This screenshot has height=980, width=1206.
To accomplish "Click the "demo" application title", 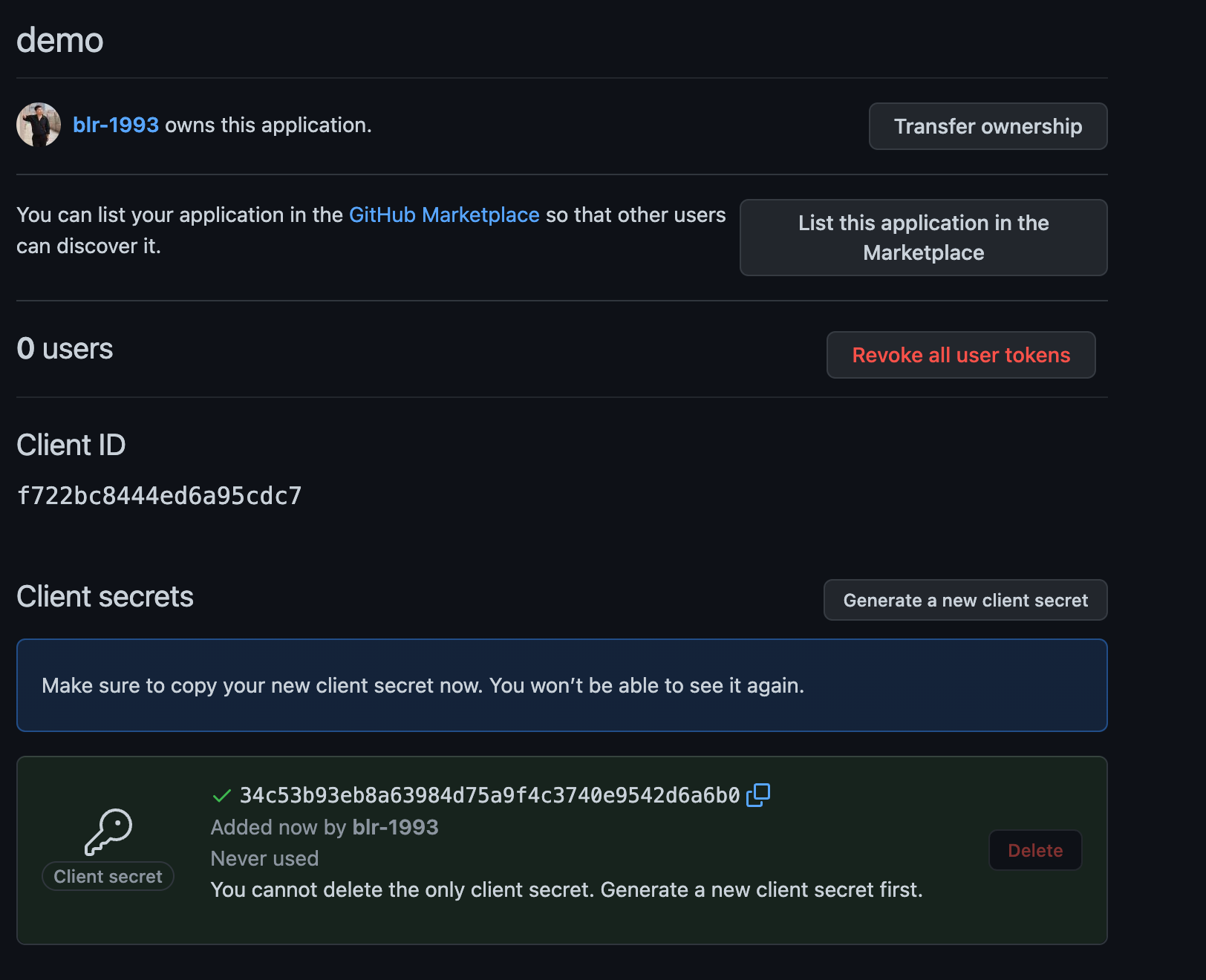I will click(x=59, y=40).
